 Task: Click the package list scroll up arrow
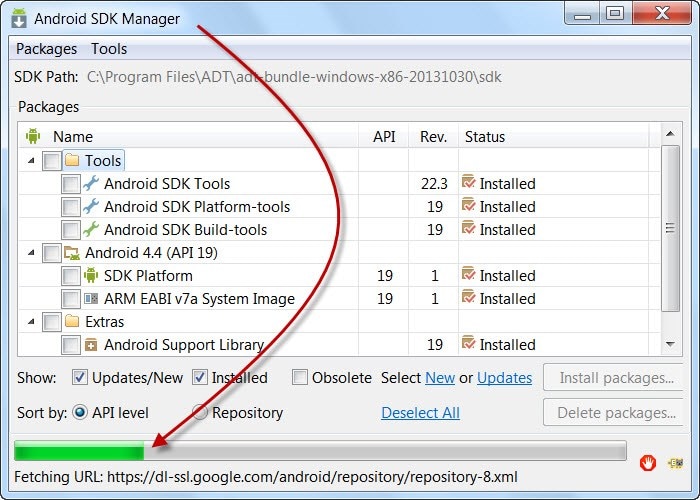(x=670, y=133)
